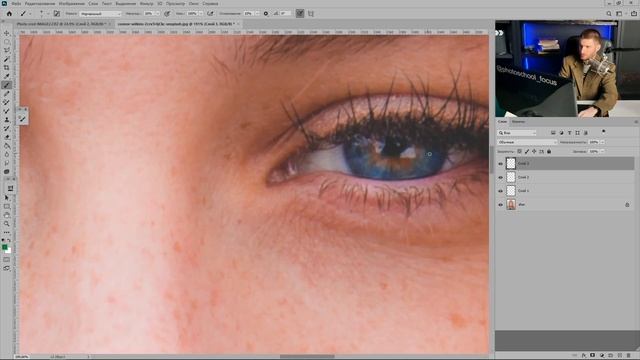Open brush flow slider arrow

200,13
